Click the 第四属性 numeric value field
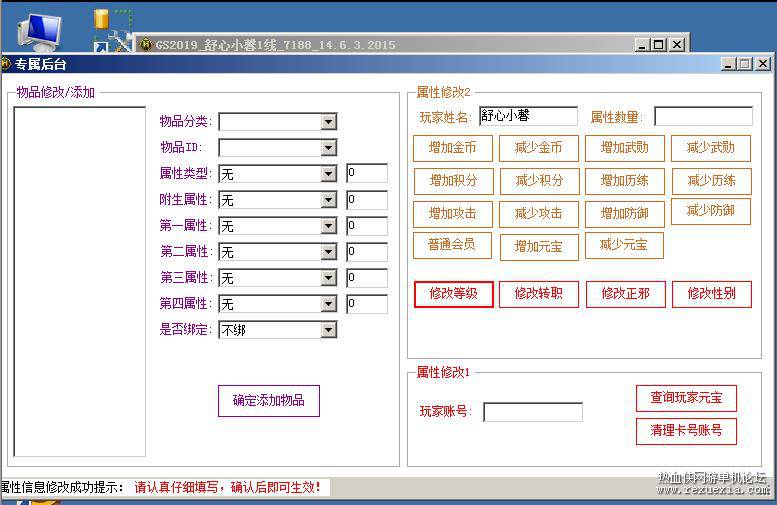 point(367,304)
